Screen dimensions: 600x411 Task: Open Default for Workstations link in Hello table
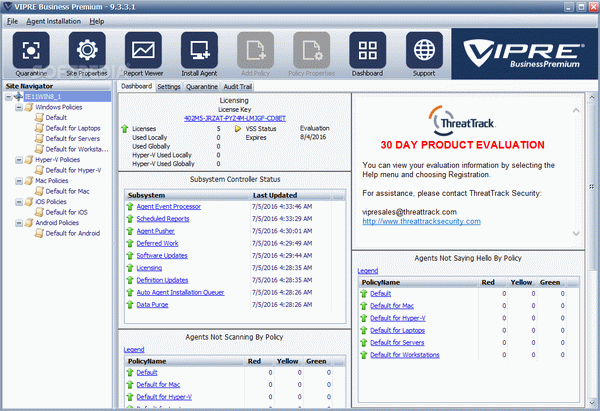pos(405,355)
